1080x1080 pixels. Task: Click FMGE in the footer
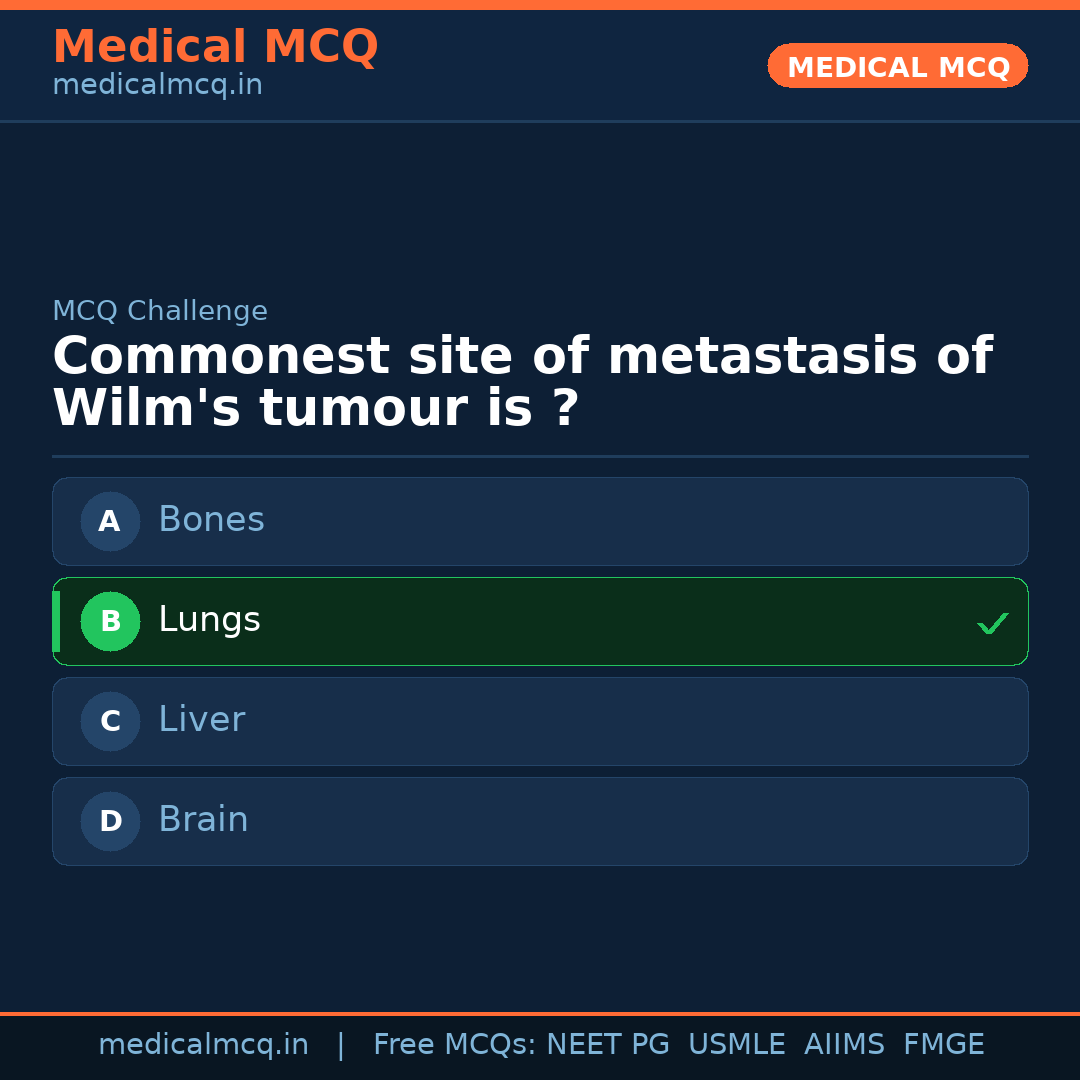(x=943, y=1045)
